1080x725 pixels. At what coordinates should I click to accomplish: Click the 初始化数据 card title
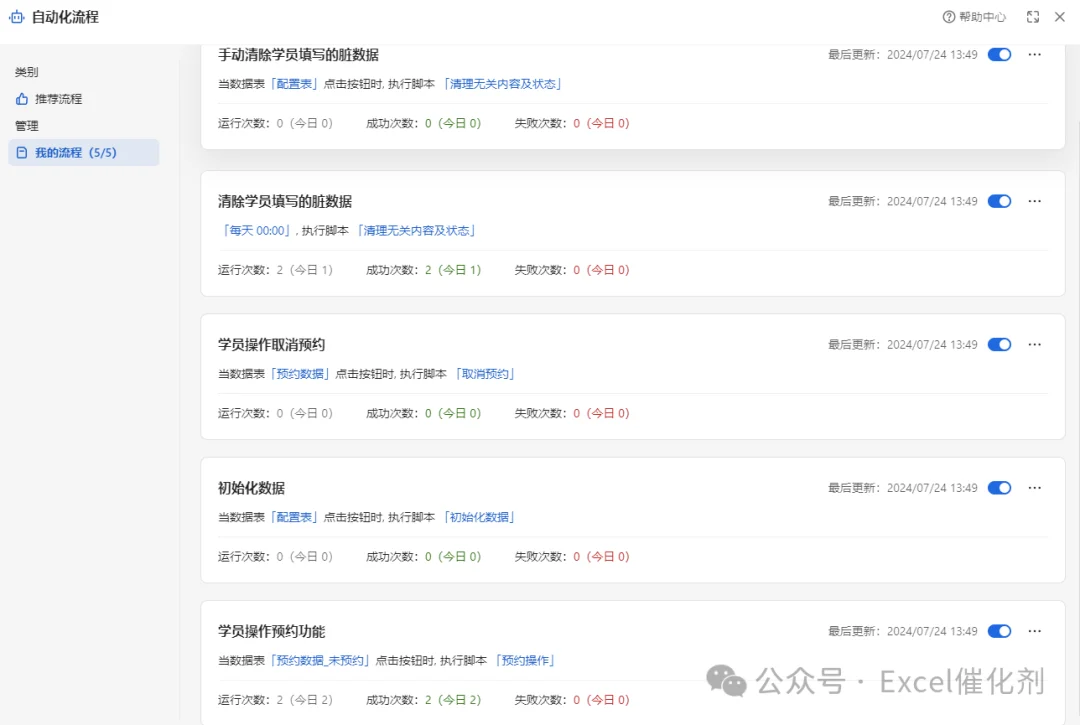(251, 487)
